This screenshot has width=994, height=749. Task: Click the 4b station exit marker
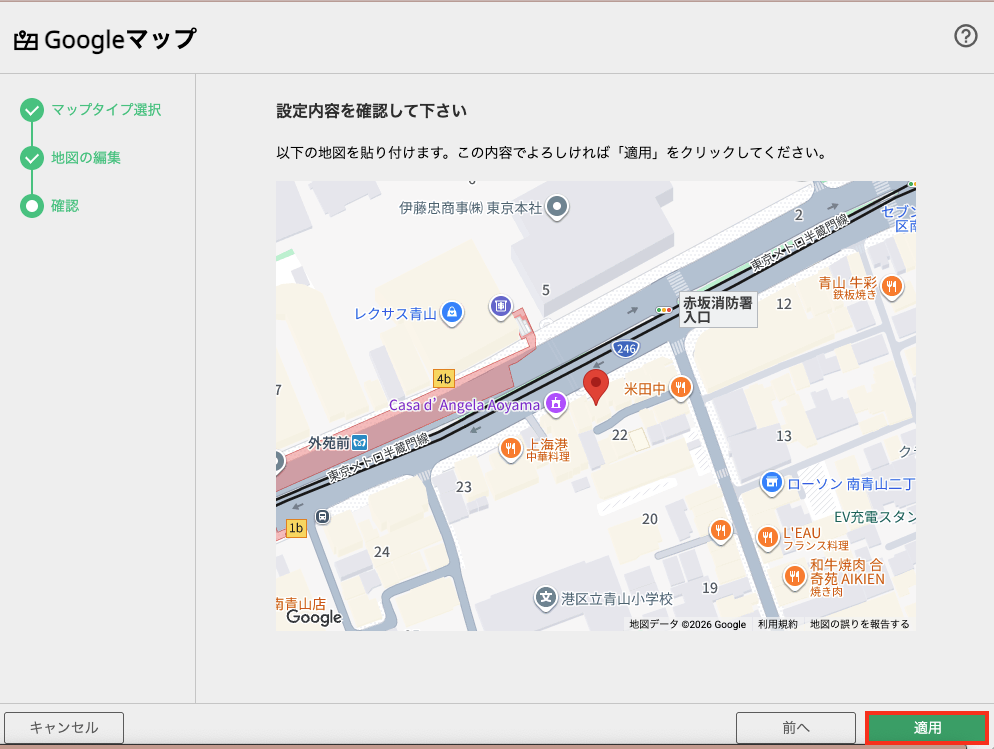tap(444, 378)
